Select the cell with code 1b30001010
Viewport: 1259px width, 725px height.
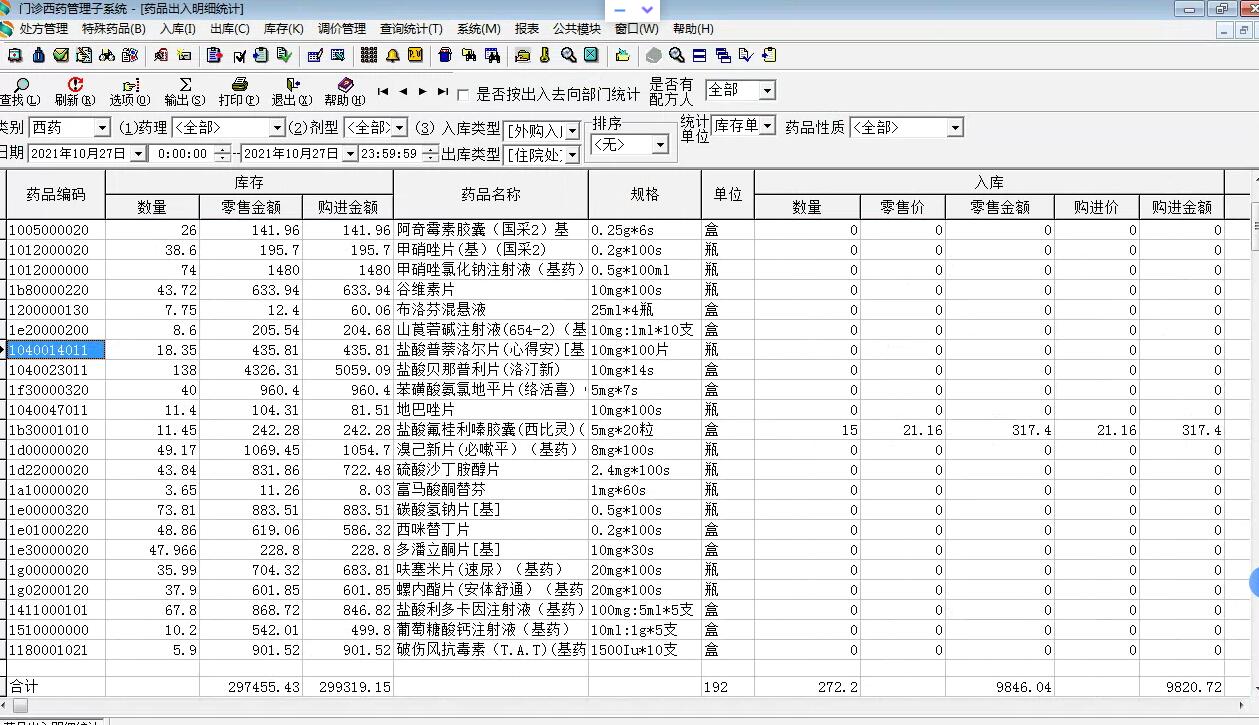click(56, 430)
